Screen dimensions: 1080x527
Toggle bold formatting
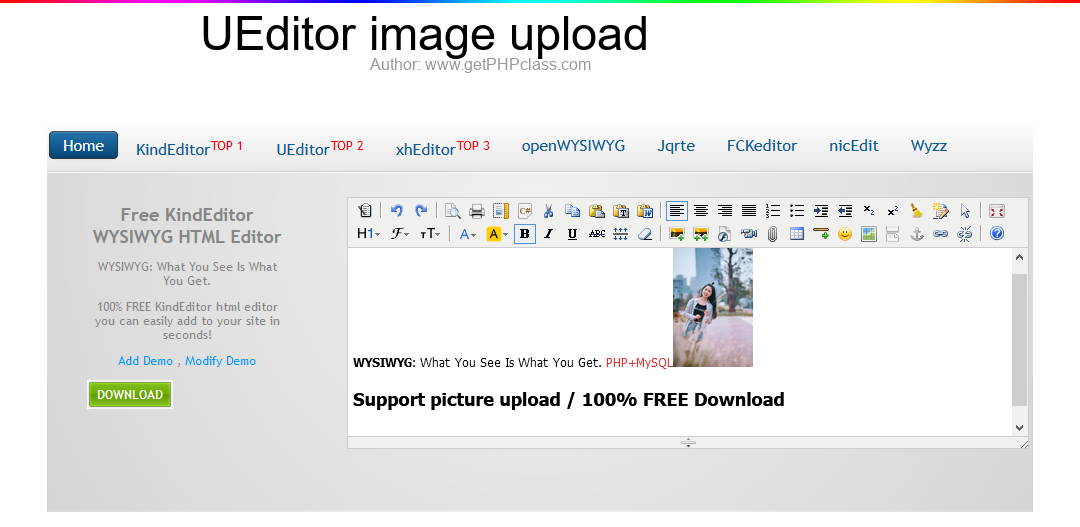525,234
